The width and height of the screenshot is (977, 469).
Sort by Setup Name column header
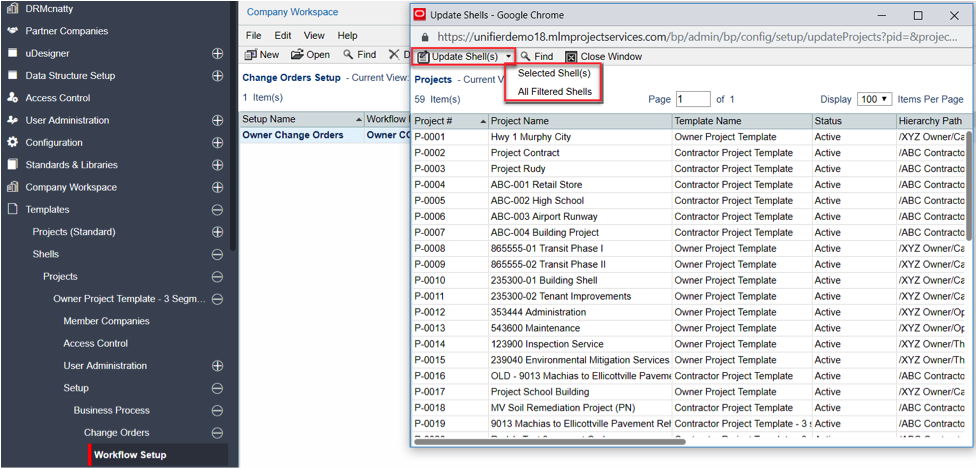tap(302, 119)
